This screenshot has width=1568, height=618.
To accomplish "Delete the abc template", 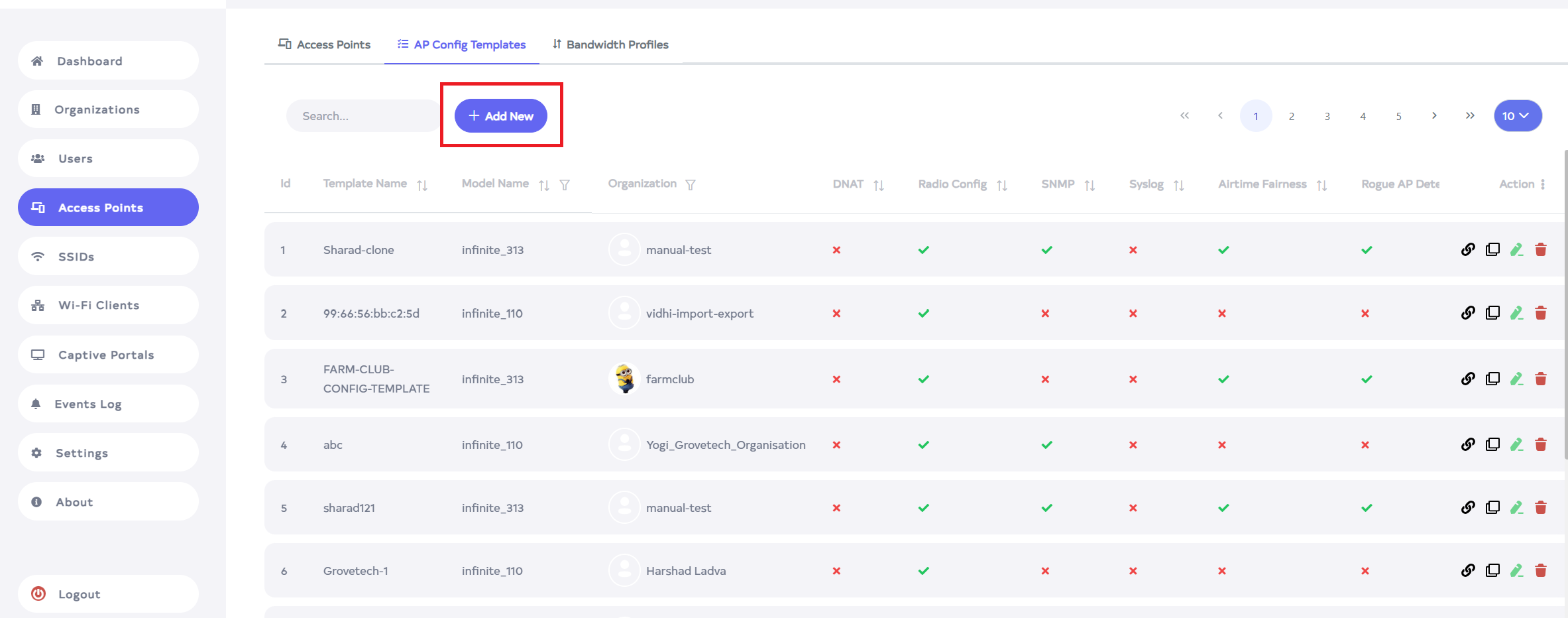I will pyautogui.click(x=1541, y=444).
